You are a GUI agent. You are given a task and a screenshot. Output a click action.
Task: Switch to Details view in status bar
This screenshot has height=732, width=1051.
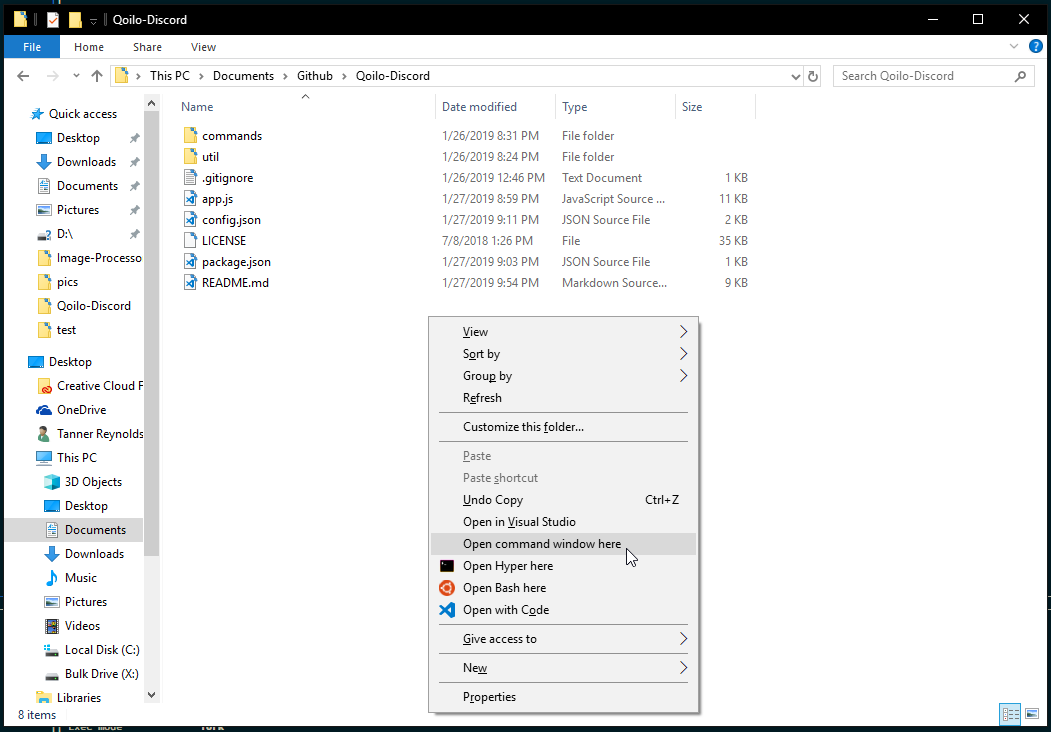(1010, 715)
